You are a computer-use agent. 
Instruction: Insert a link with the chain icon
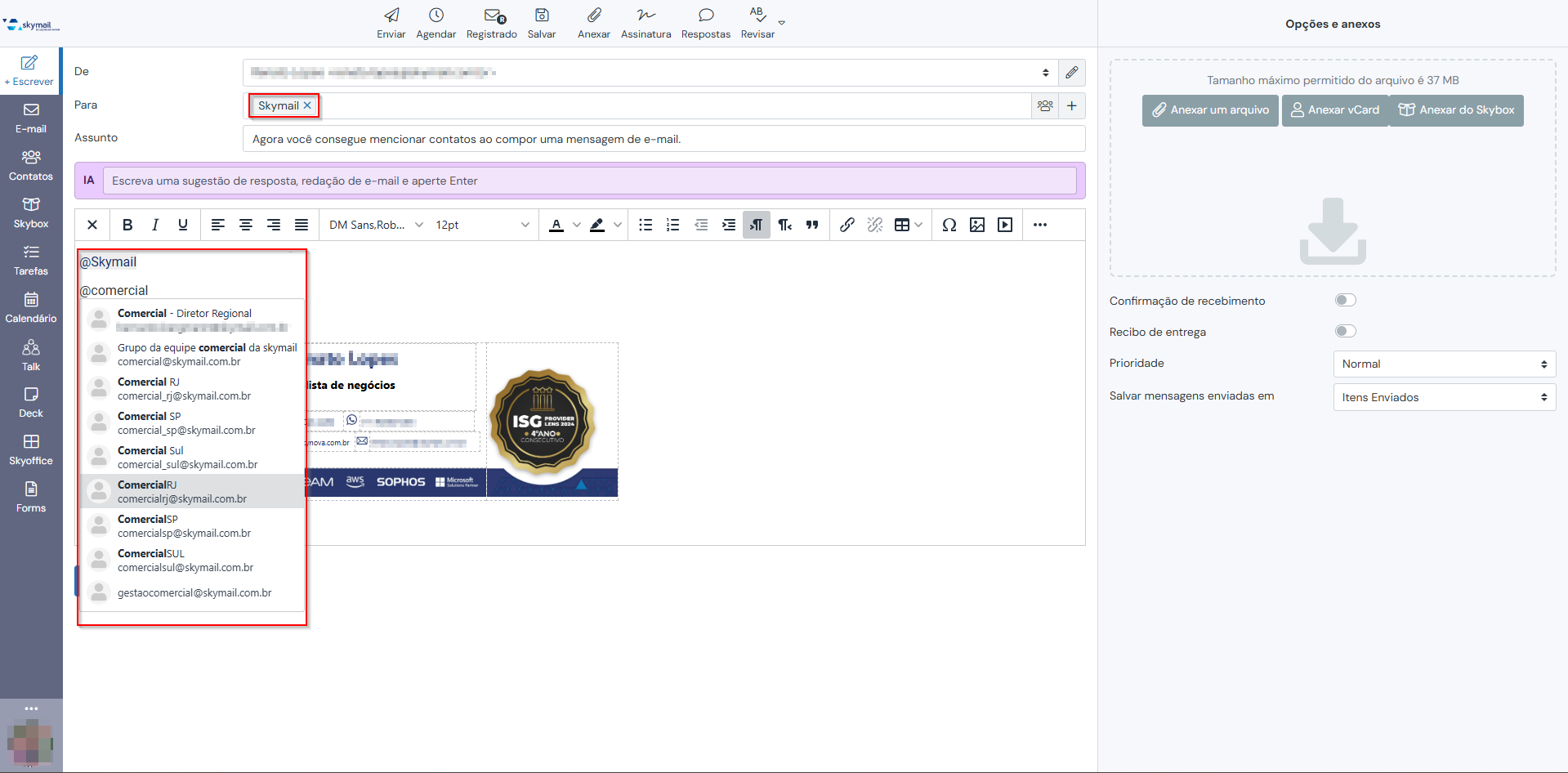847,225
